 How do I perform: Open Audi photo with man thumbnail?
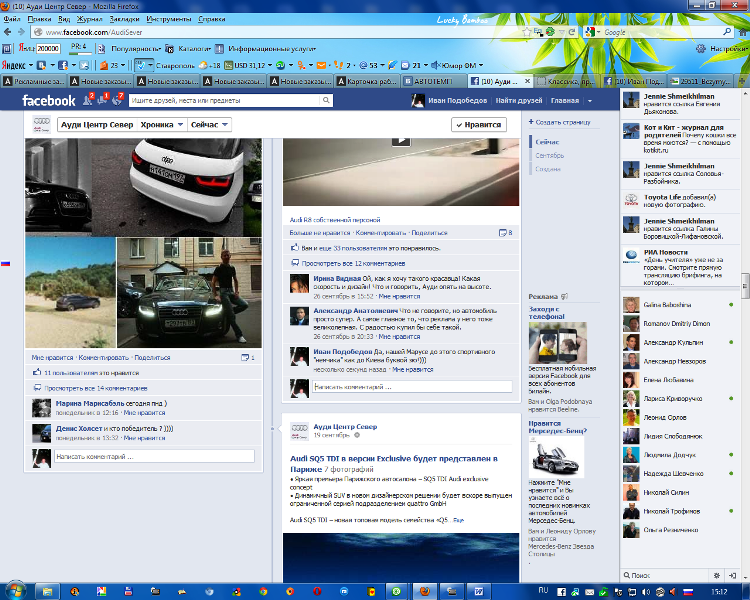(189, 292)
